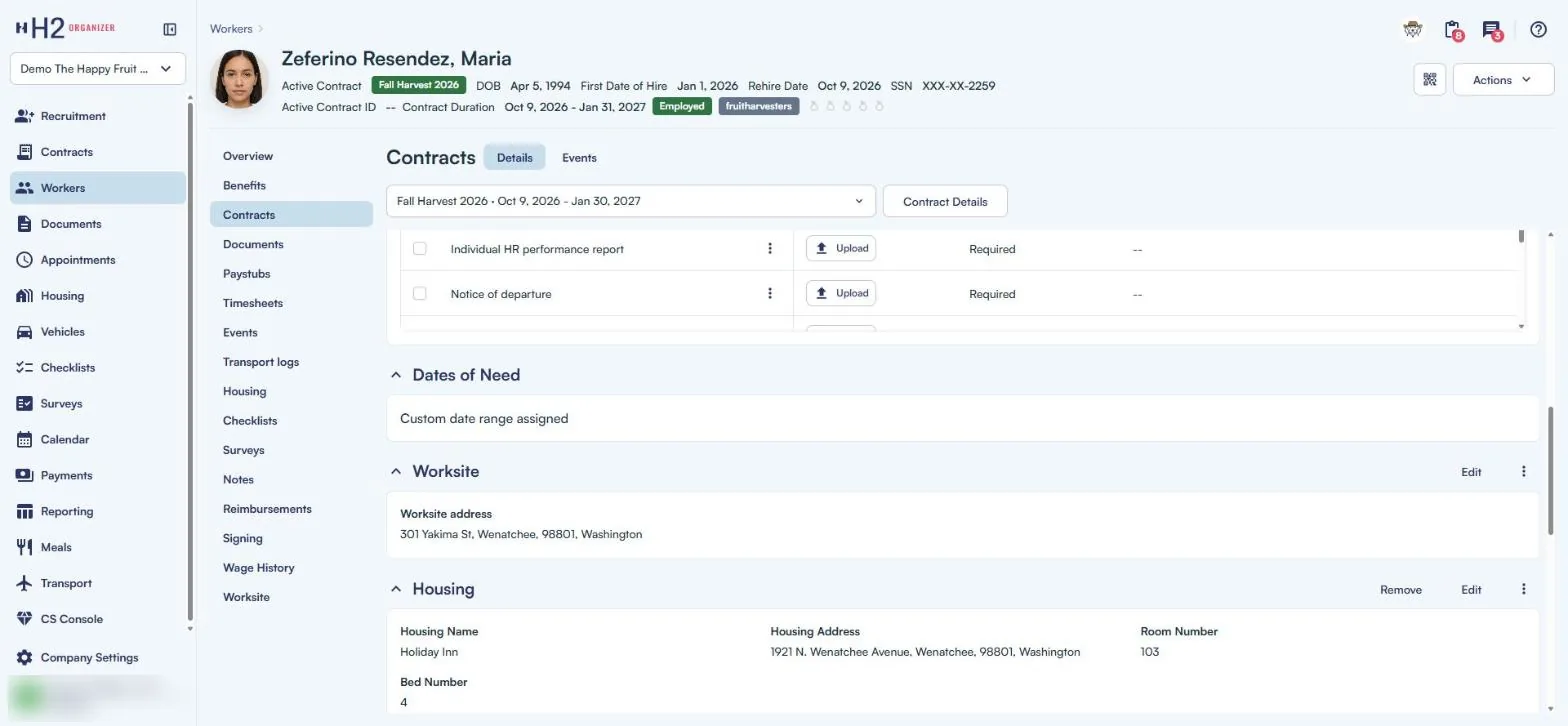This screenshot has height=726, width=1568.
Task: Open the Housing building icon
Action: (25, 296)
